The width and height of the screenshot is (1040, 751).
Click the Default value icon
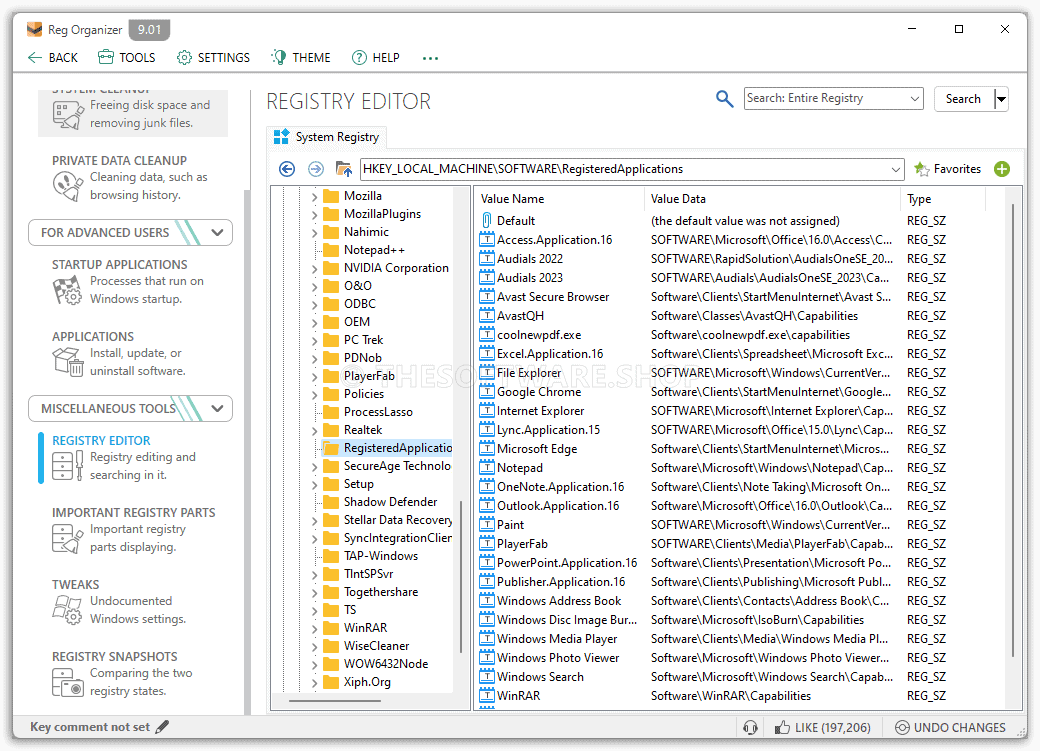coord(487,220)
